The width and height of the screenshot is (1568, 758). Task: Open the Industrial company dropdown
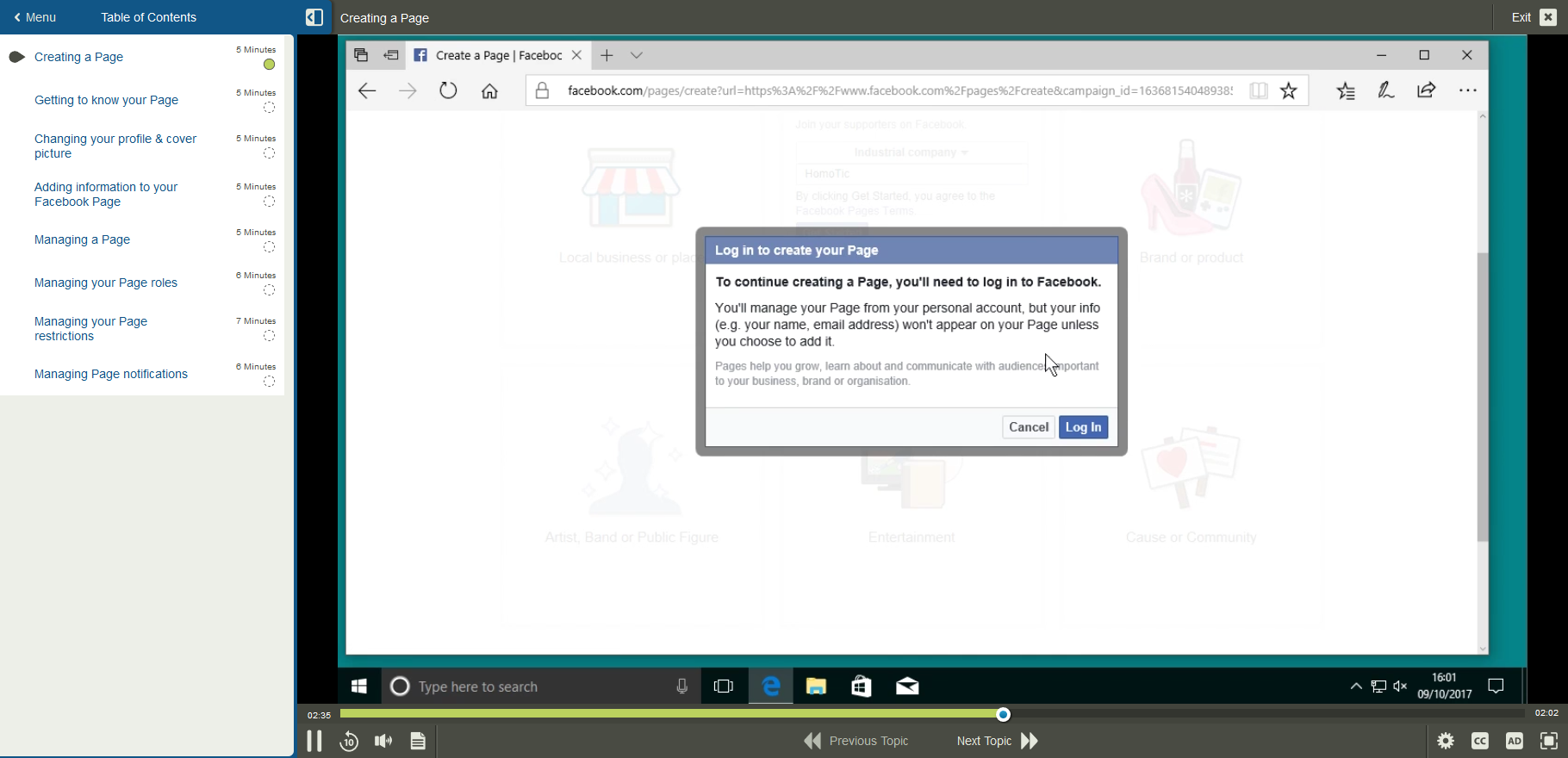click(x=911, y=152)
